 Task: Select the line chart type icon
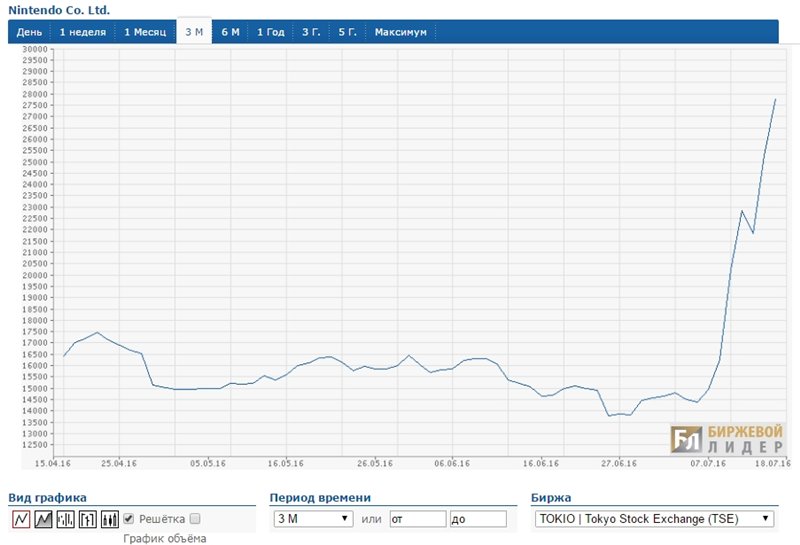tap(21, 519)
